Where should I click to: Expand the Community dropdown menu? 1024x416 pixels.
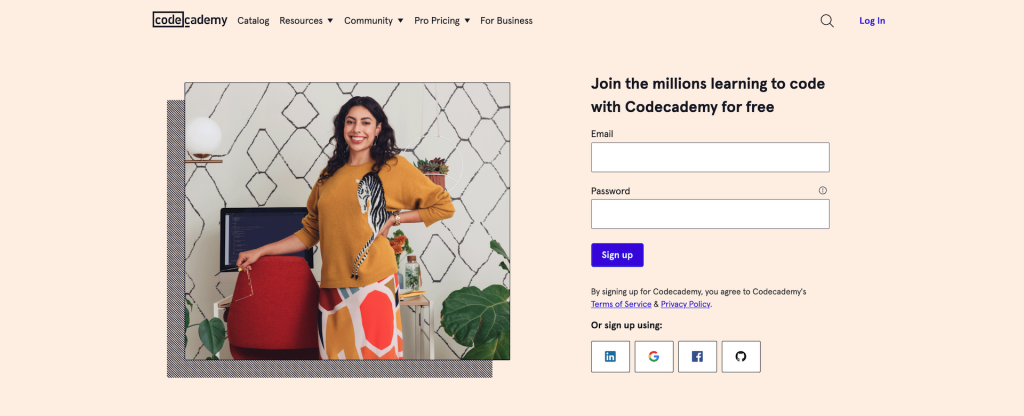tap(374, 21)
